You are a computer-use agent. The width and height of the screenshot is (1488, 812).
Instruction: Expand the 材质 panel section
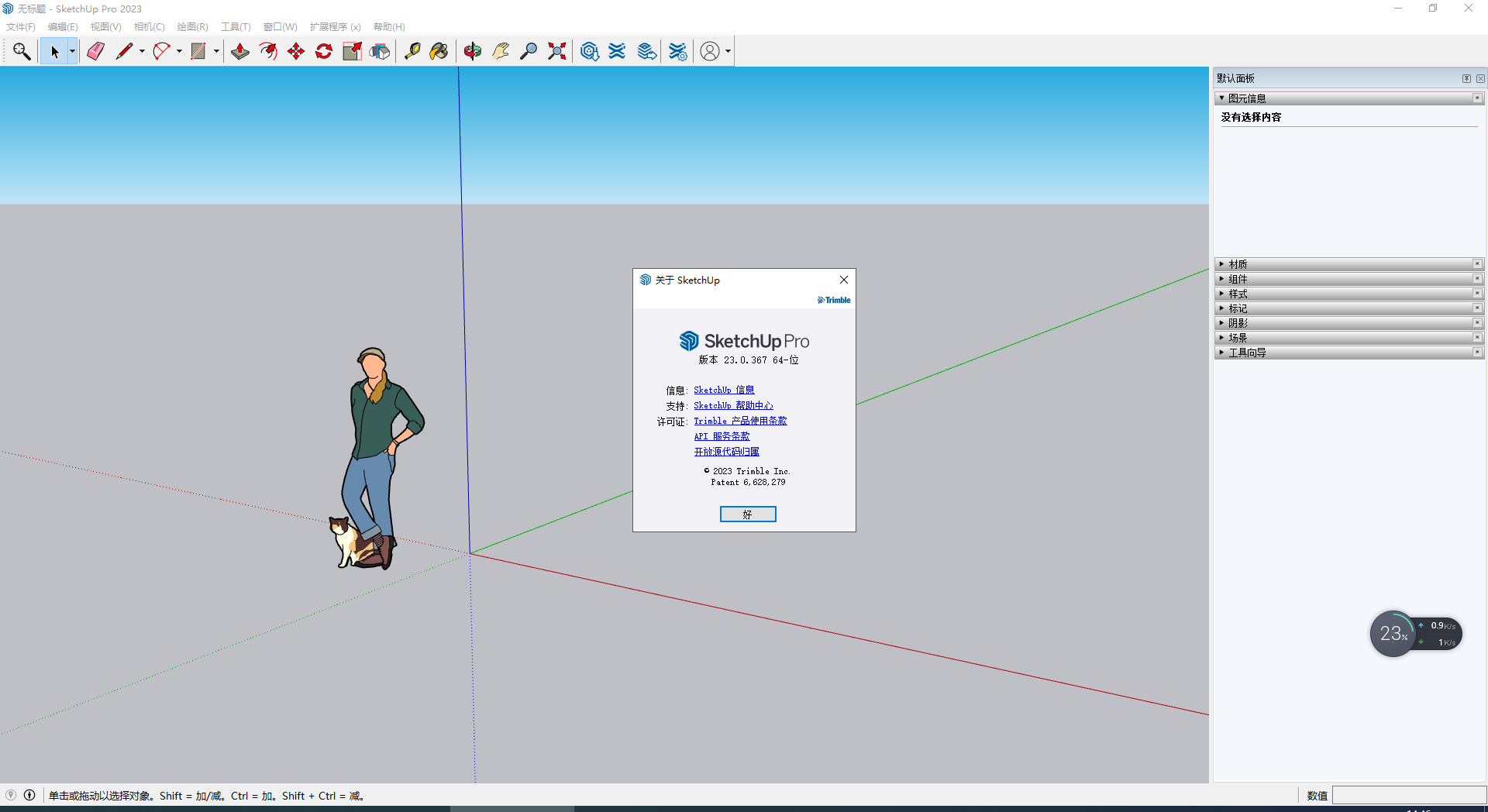click(1238, 264)
